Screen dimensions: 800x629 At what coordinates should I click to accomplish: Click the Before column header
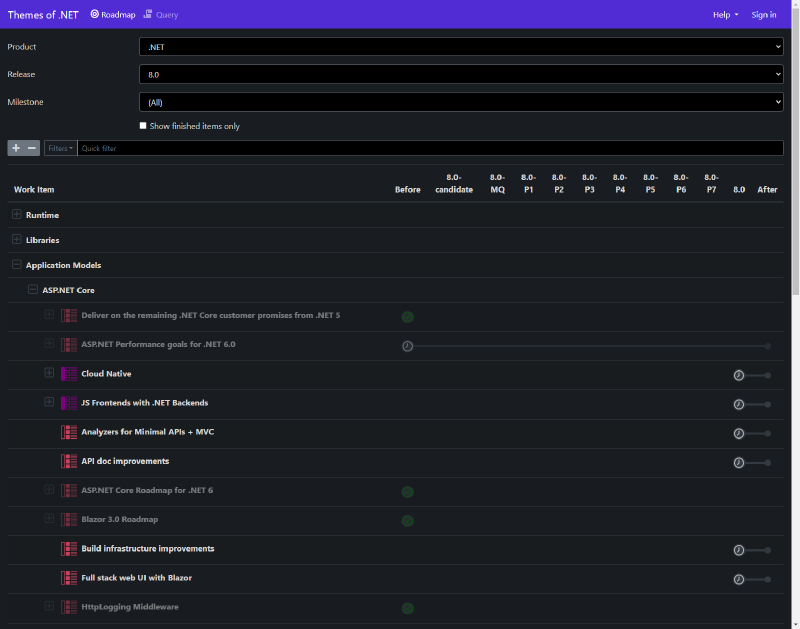click(407, 189)
